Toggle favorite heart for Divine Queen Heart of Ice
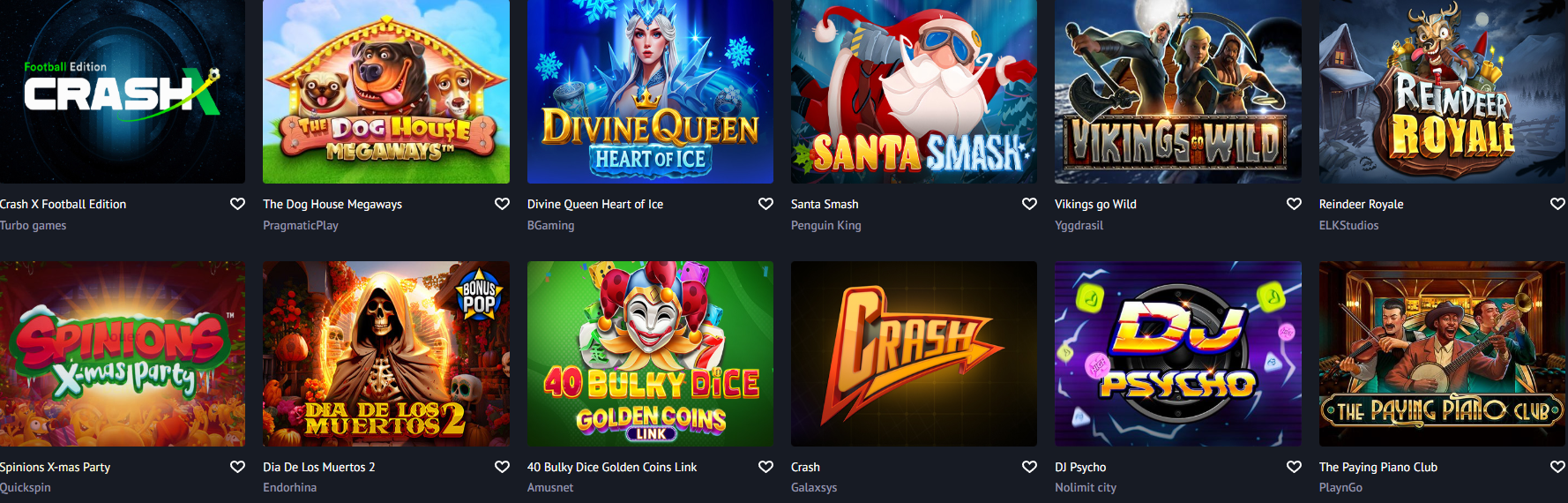 point(765,204)
